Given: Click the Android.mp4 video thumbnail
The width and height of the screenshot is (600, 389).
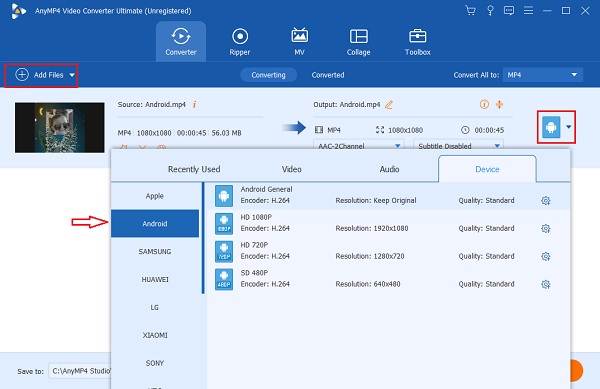Looking at the screenshot, I should pyautogui.click(x=60, y=127).
